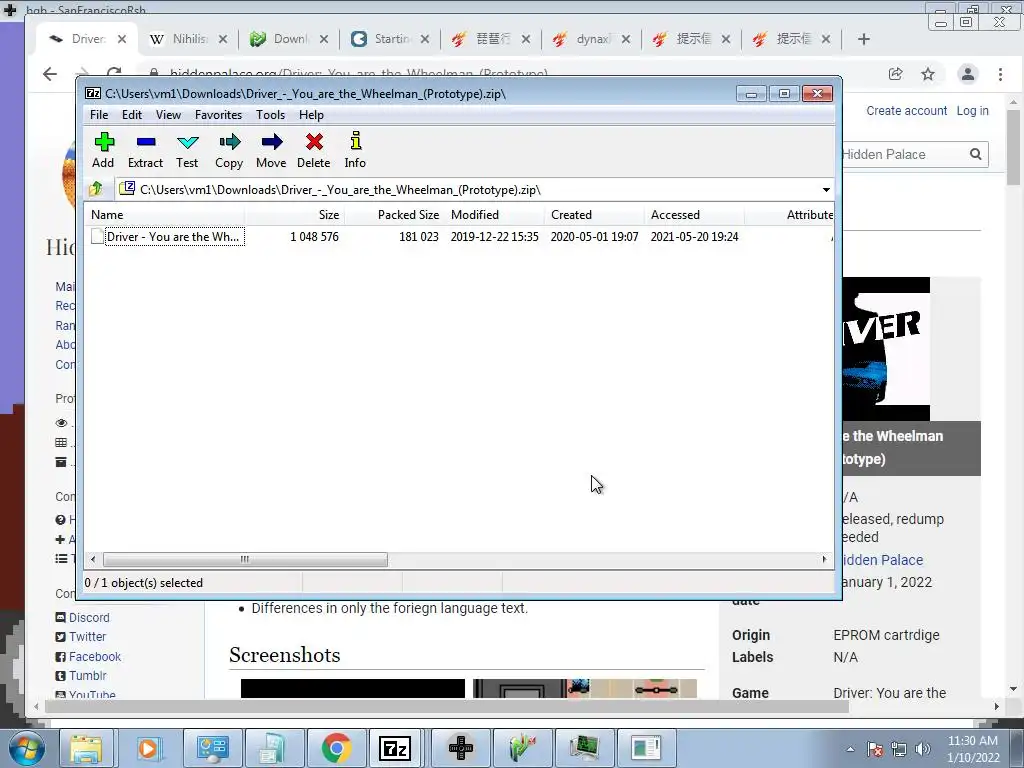Open the Info toolbar icon
Viewport: 1024px width, 768px height.
pos(355,150)
